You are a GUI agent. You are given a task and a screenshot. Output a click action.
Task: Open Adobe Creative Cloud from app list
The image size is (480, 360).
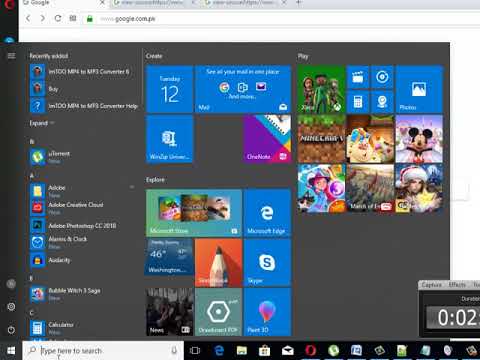[x=83, y=208]
